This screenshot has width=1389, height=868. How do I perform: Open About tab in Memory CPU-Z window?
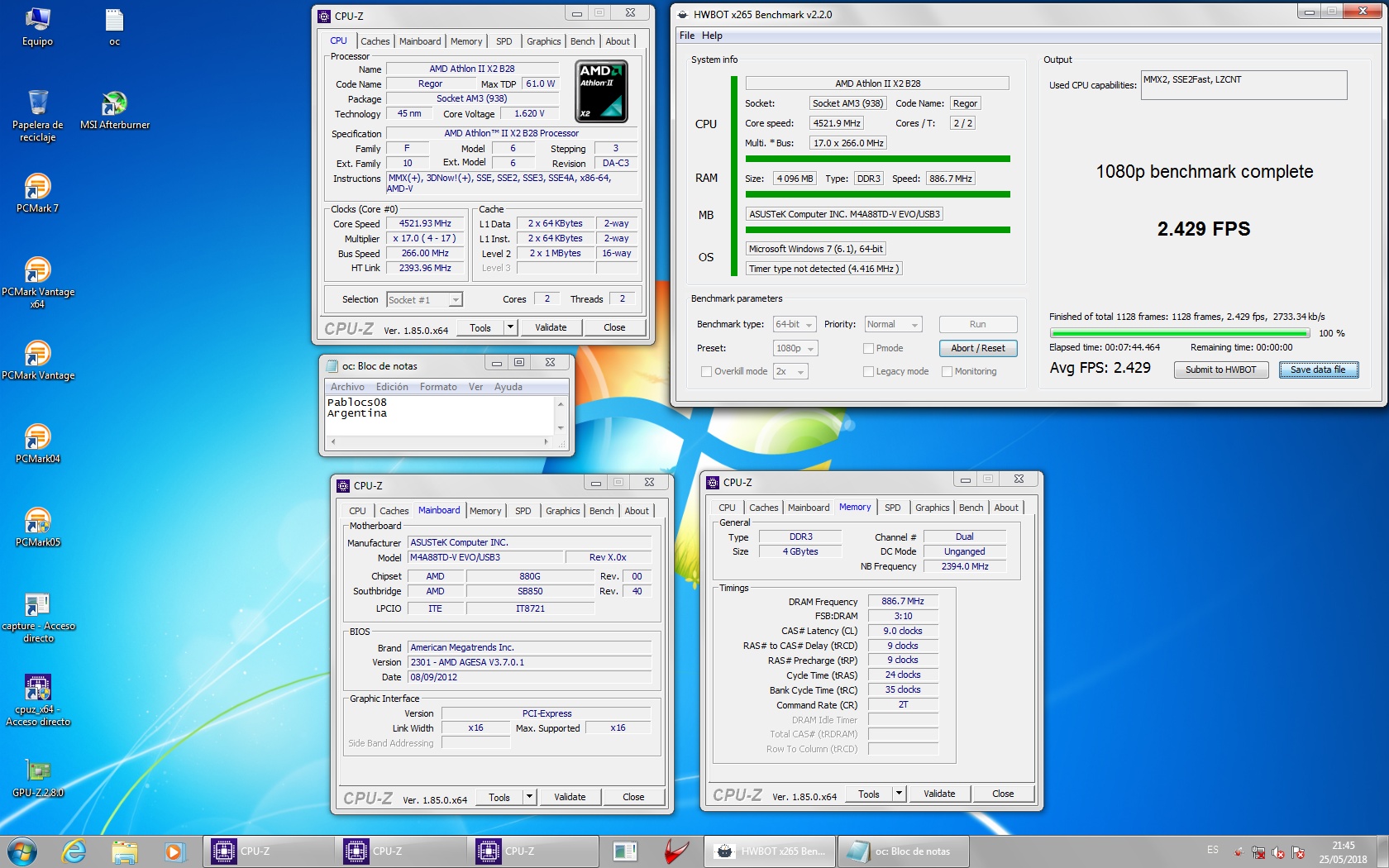(1006, 508)
